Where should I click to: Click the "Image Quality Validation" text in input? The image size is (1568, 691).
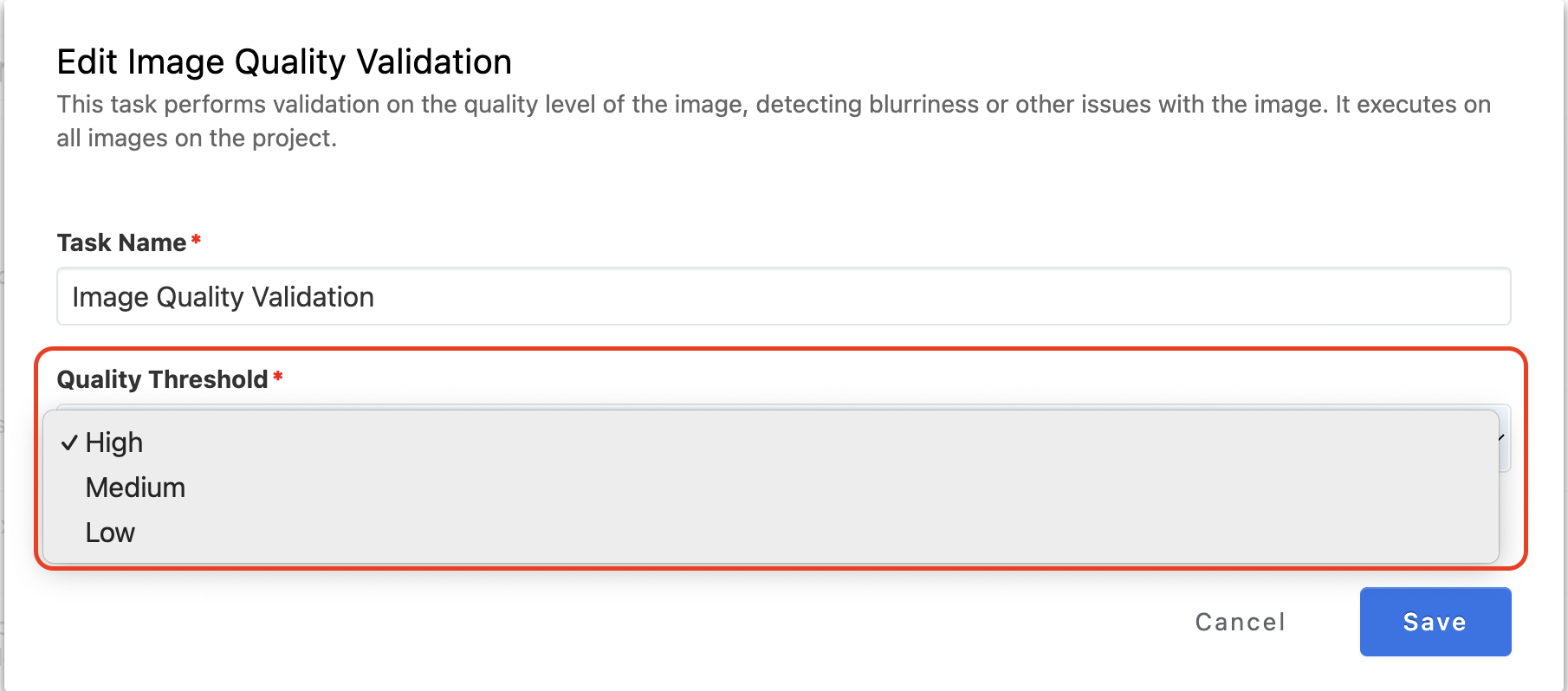click(x=223, y=297)
